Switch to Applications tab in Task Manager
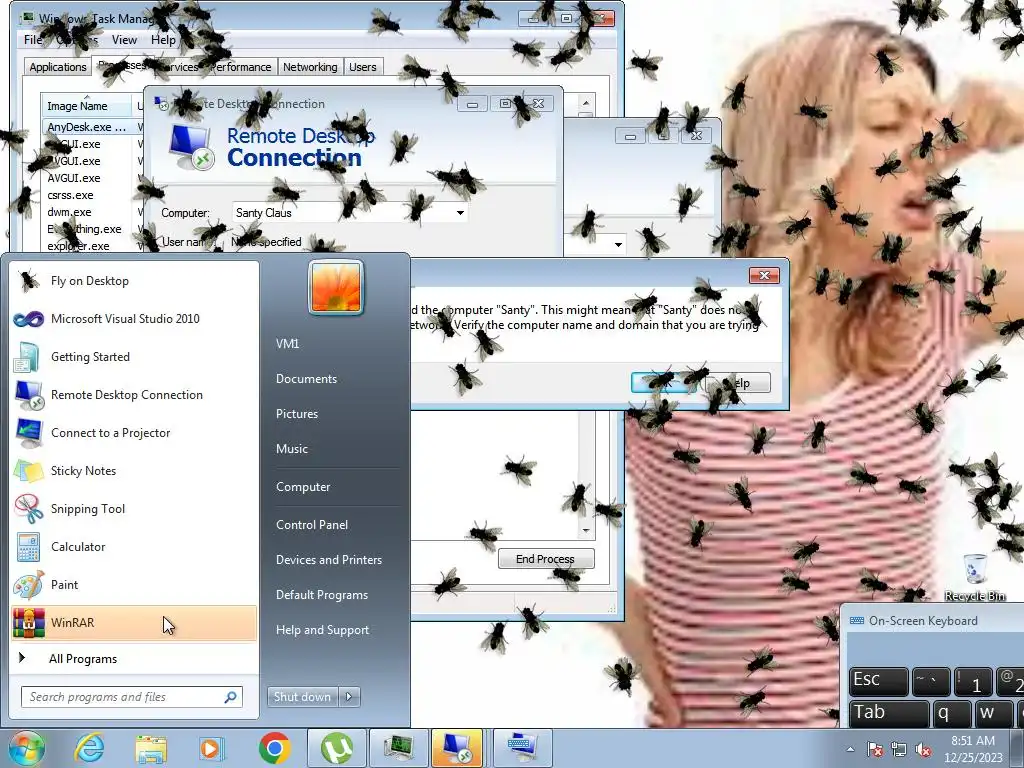The height and width of the screenshot is (768, 1024). [x=57, y=67]
